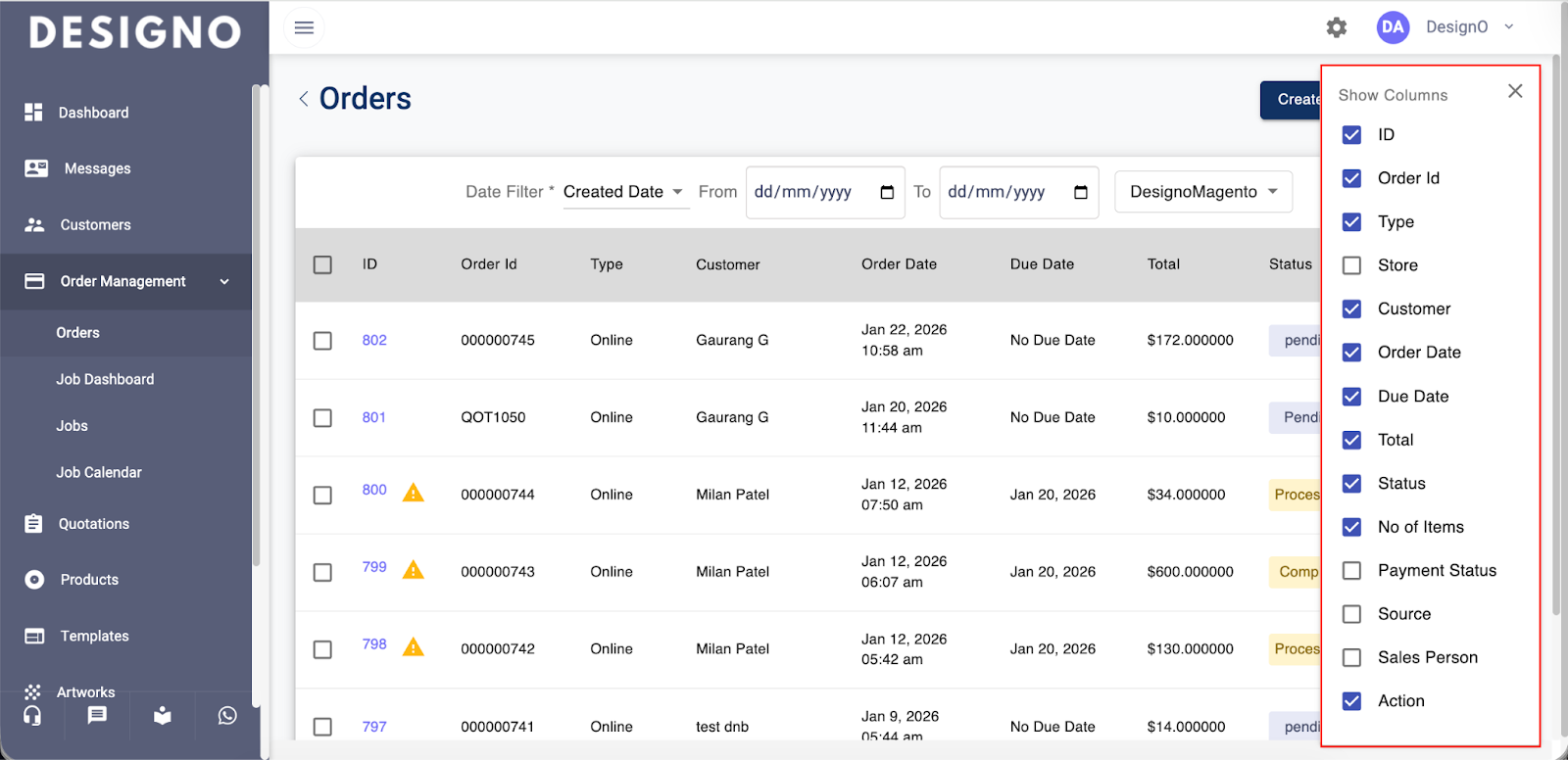1568x760 pixels.
Task: Open Job Dashboard in the sidebar
Action: pos(105,379)
